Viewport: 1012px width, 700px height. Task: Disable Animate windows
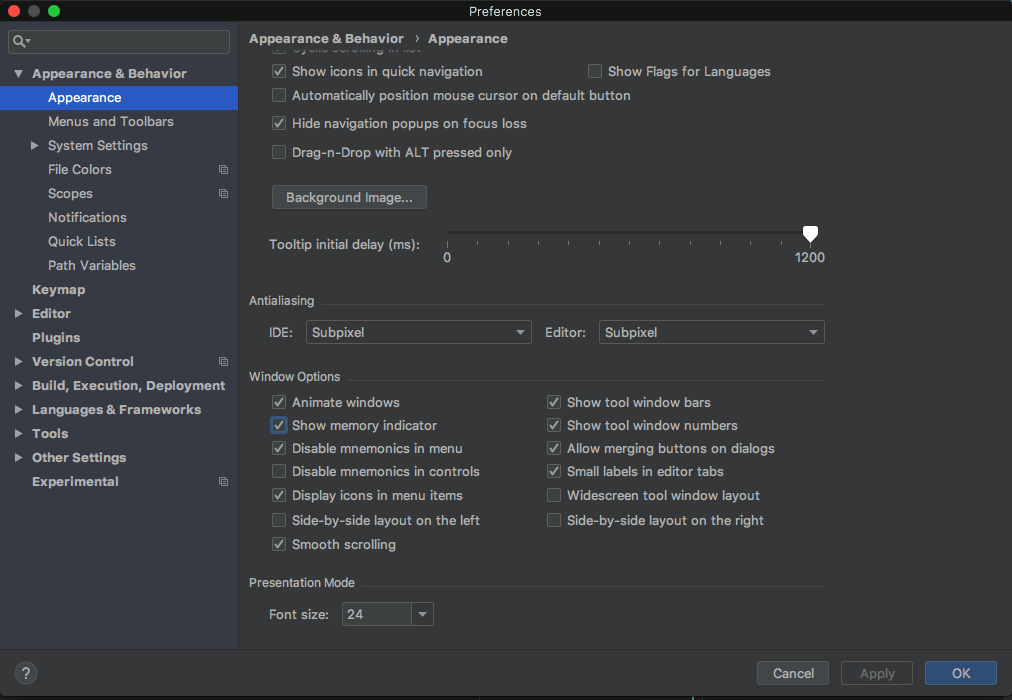278,402
